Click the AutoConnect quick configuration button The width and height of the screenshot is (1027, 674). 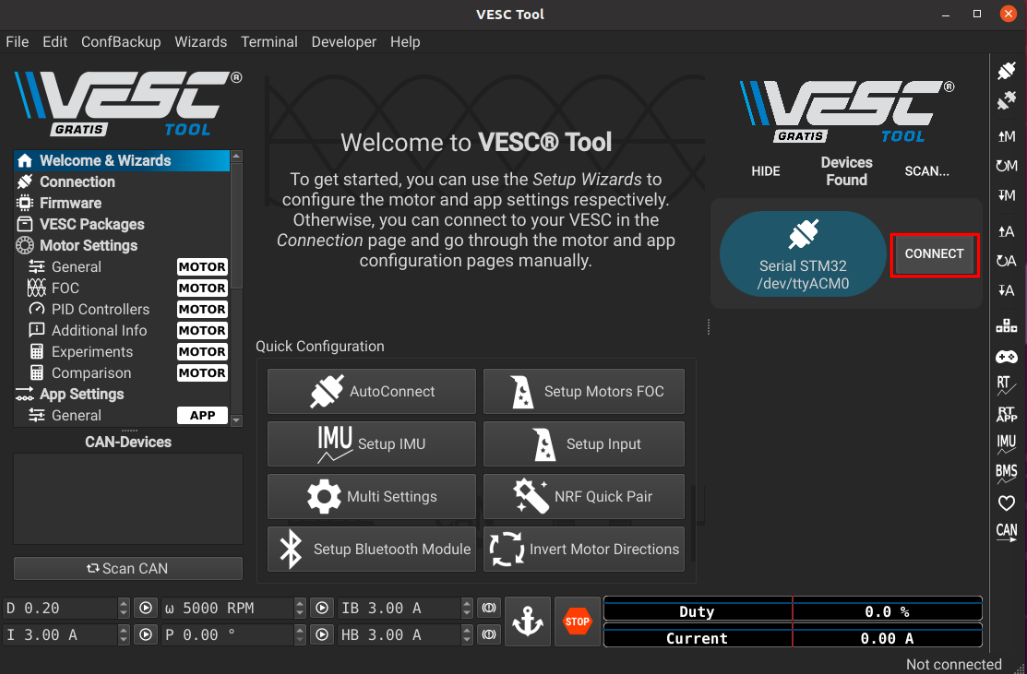coord(371,391)
